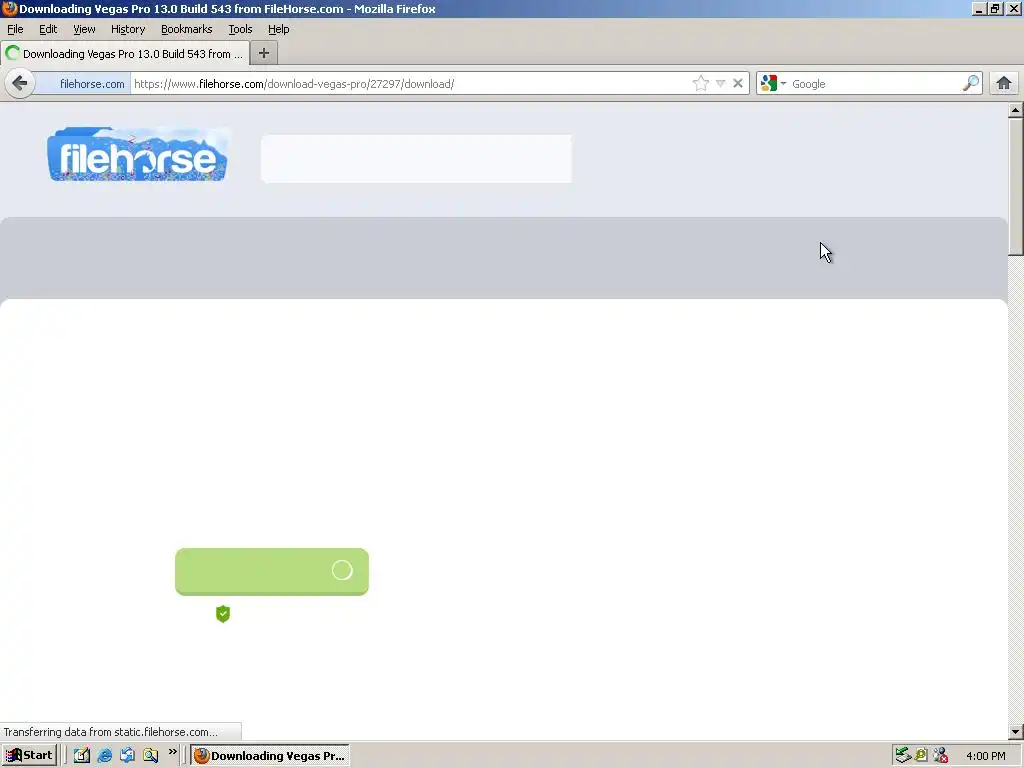Click the scrollbar down arrow
The height and width of the screenshot is (768, 1024).
click(1015, 732)
